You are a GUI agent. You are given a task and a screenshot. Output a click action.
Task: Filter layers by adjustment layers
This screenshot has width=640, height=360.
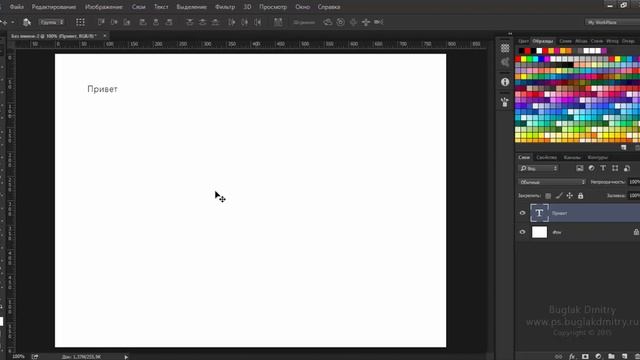pos(591,168)
